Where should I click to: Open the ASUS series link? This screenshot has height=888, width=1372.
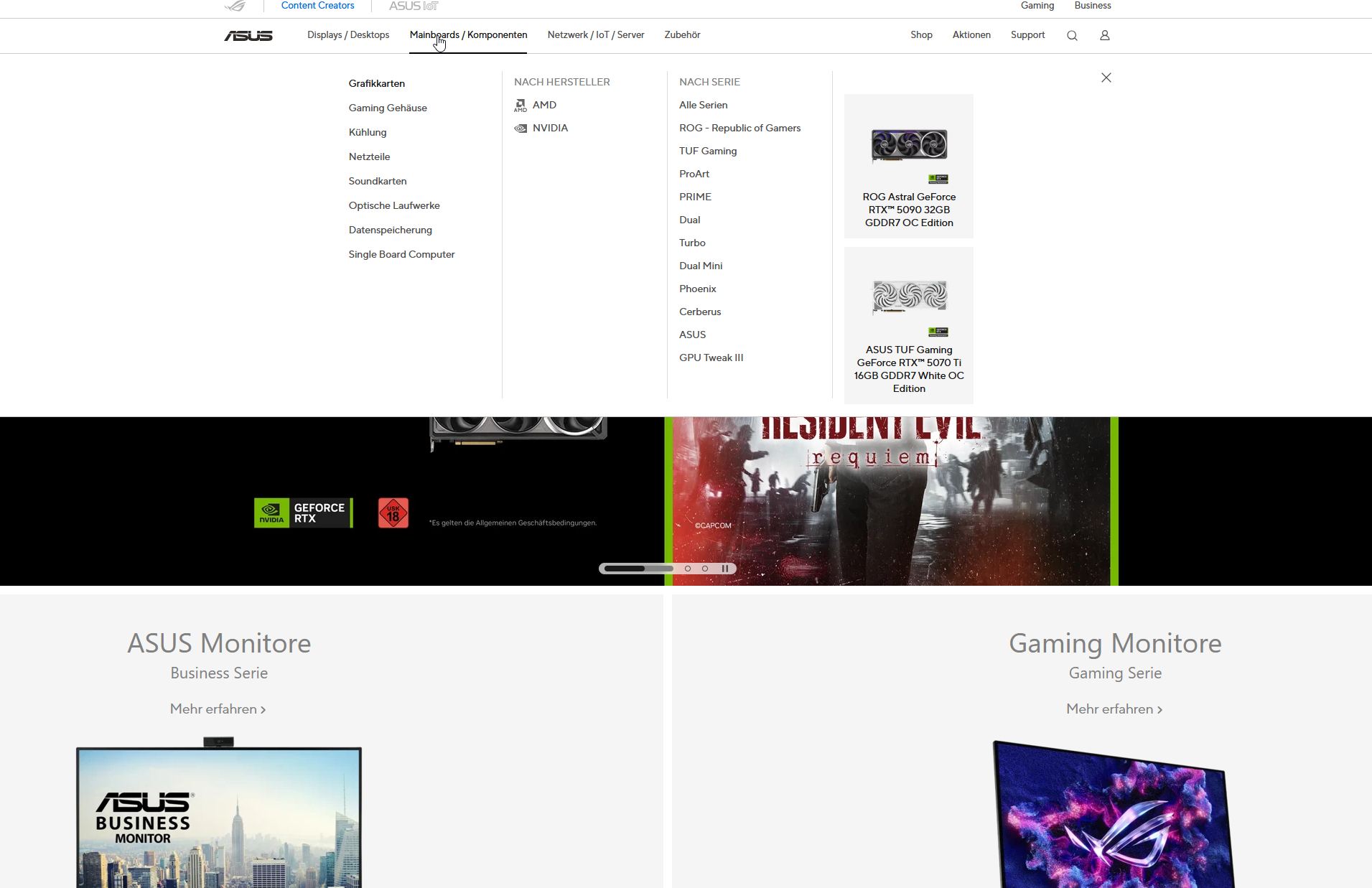click(x=693, y=335)
